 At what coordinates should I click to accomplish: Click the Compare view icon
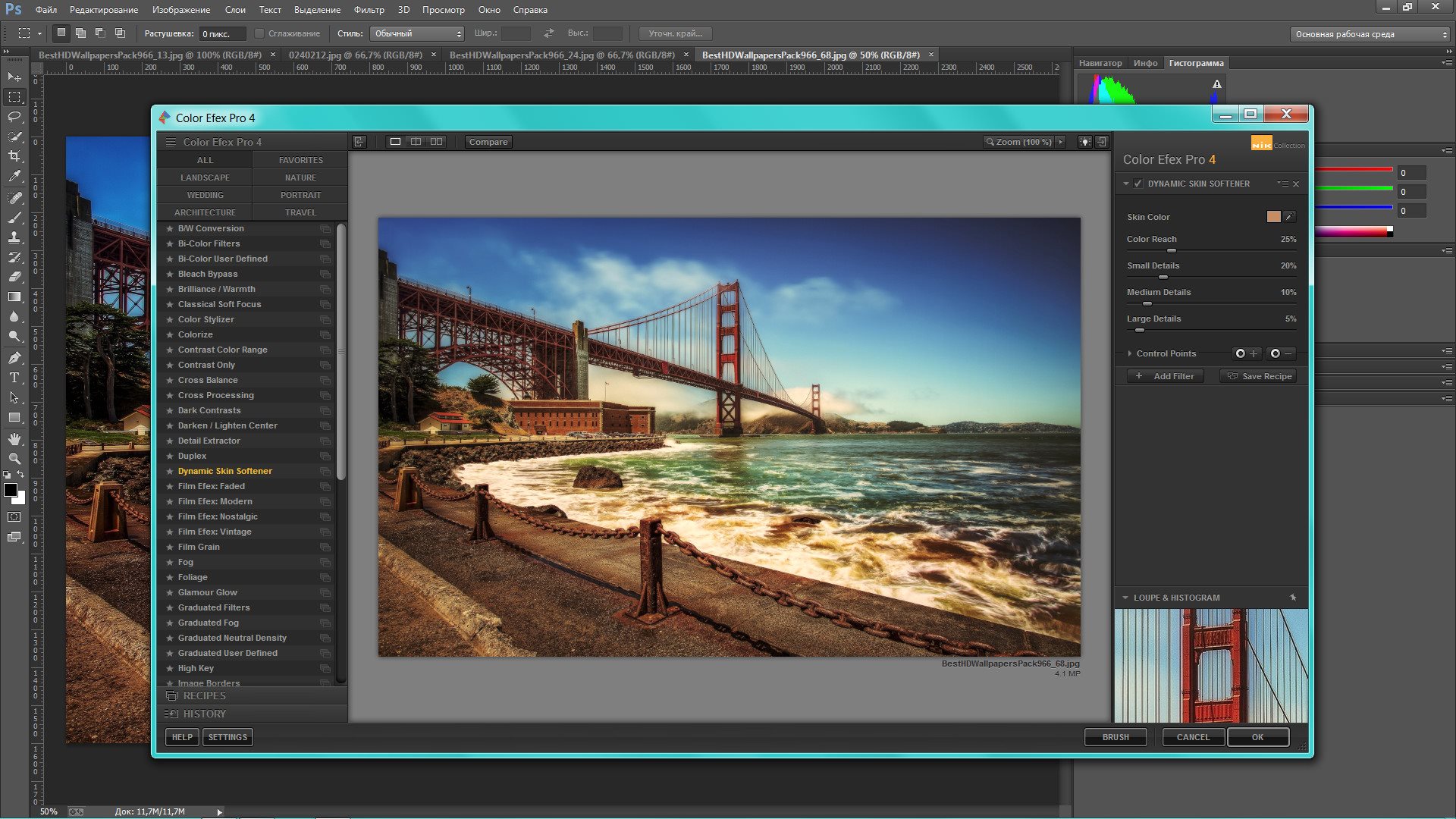click(487, 141)
